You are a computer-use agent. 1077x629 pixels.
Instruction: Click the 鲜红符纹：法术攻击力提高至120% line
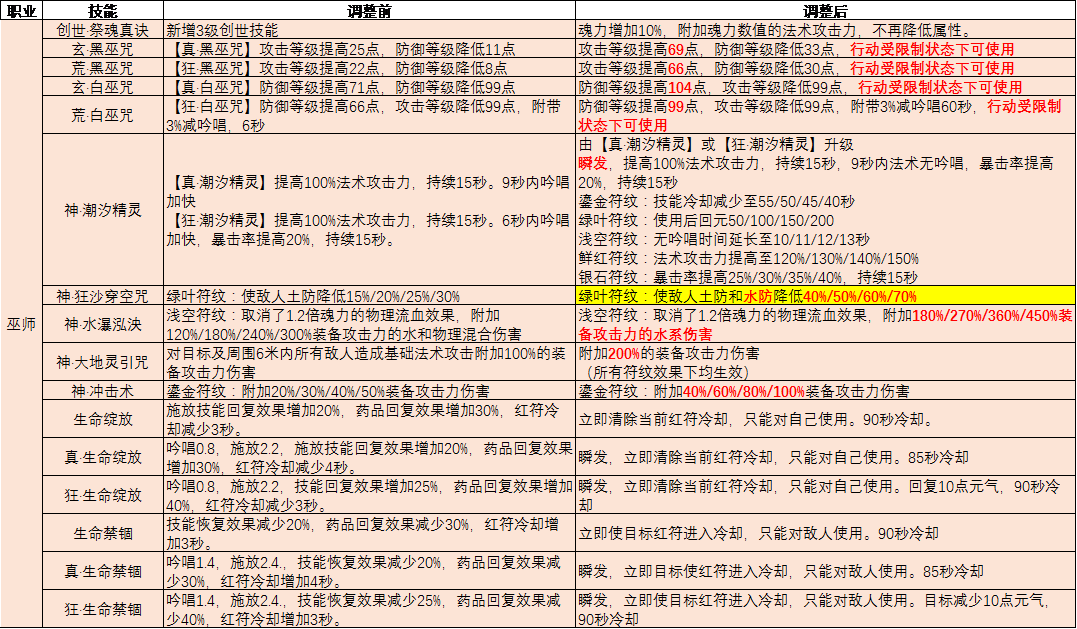click(x=749, y=259)
